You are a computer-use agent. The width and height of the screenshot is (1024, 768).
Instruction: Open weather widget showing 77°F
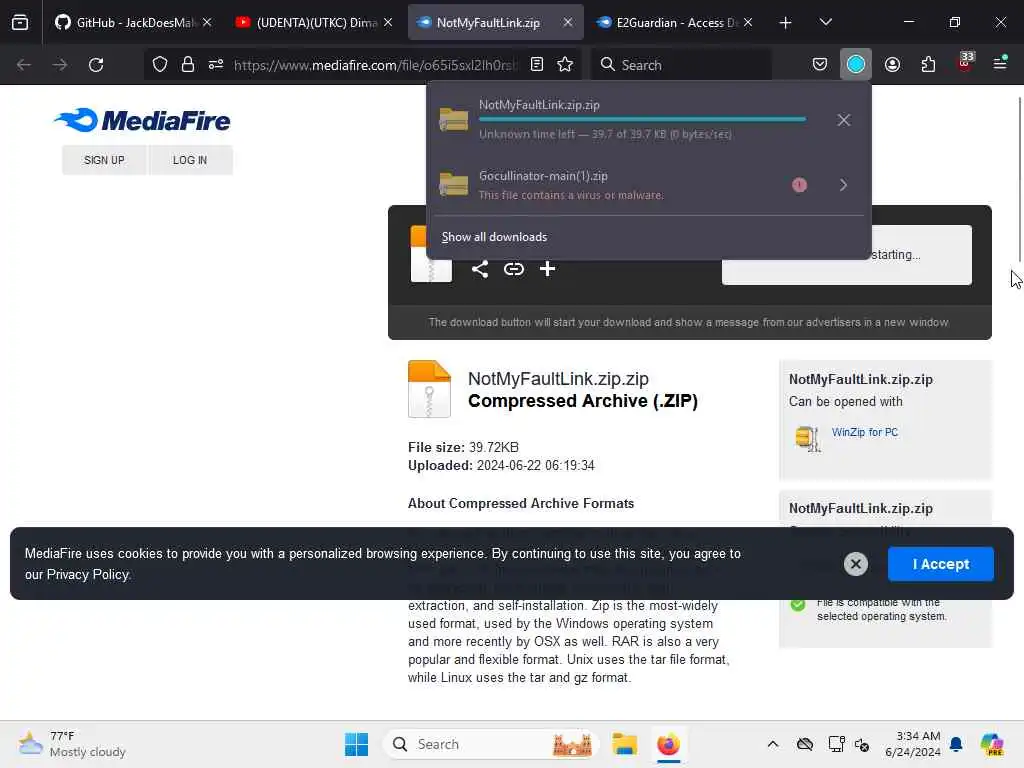(x=72, y=744)
